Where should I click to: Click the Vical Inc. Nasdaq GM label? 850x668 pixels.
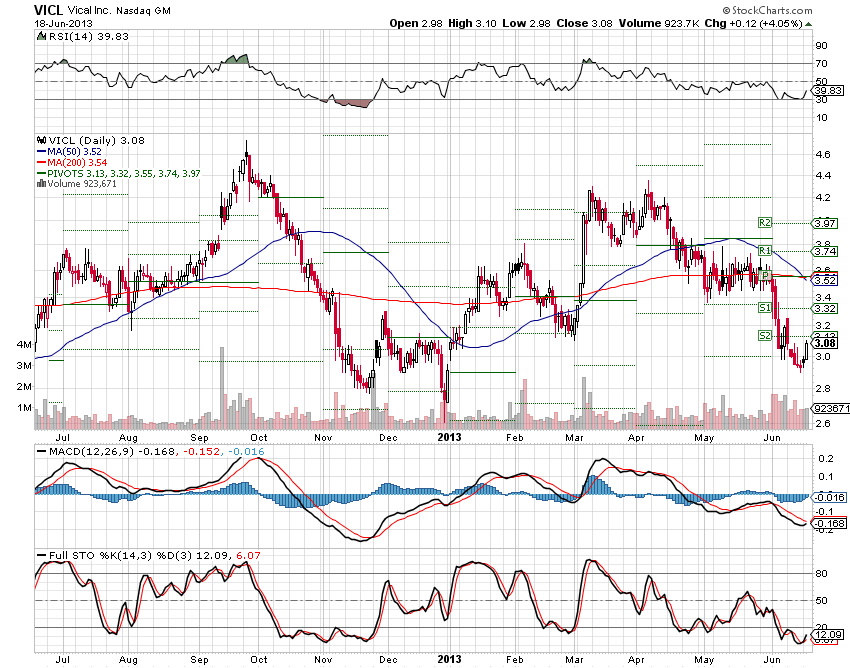(x=119, y=10)
